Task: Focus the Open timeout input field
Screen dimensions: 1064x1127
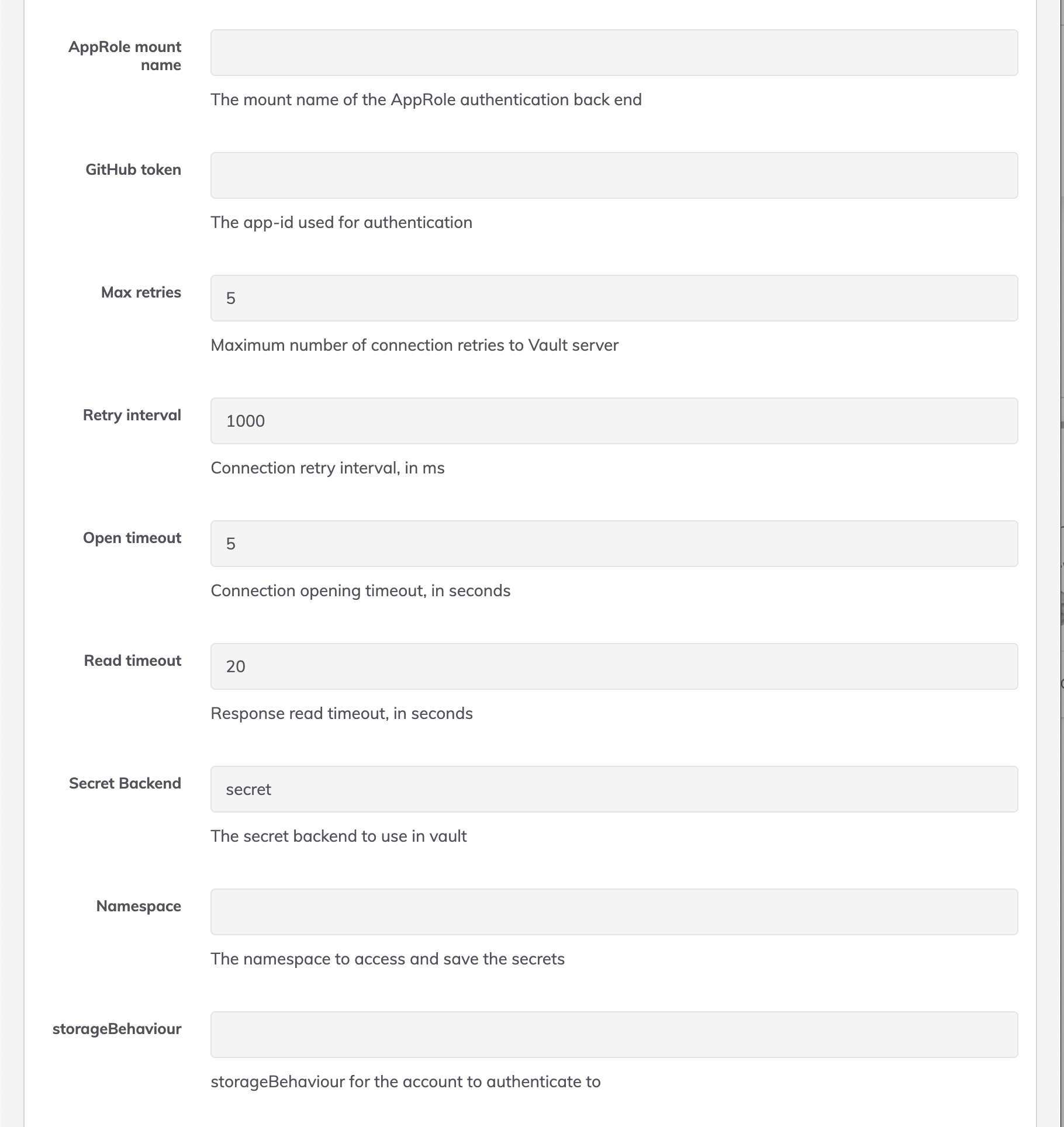Action: pyautogui.click(x=614, y=544)
